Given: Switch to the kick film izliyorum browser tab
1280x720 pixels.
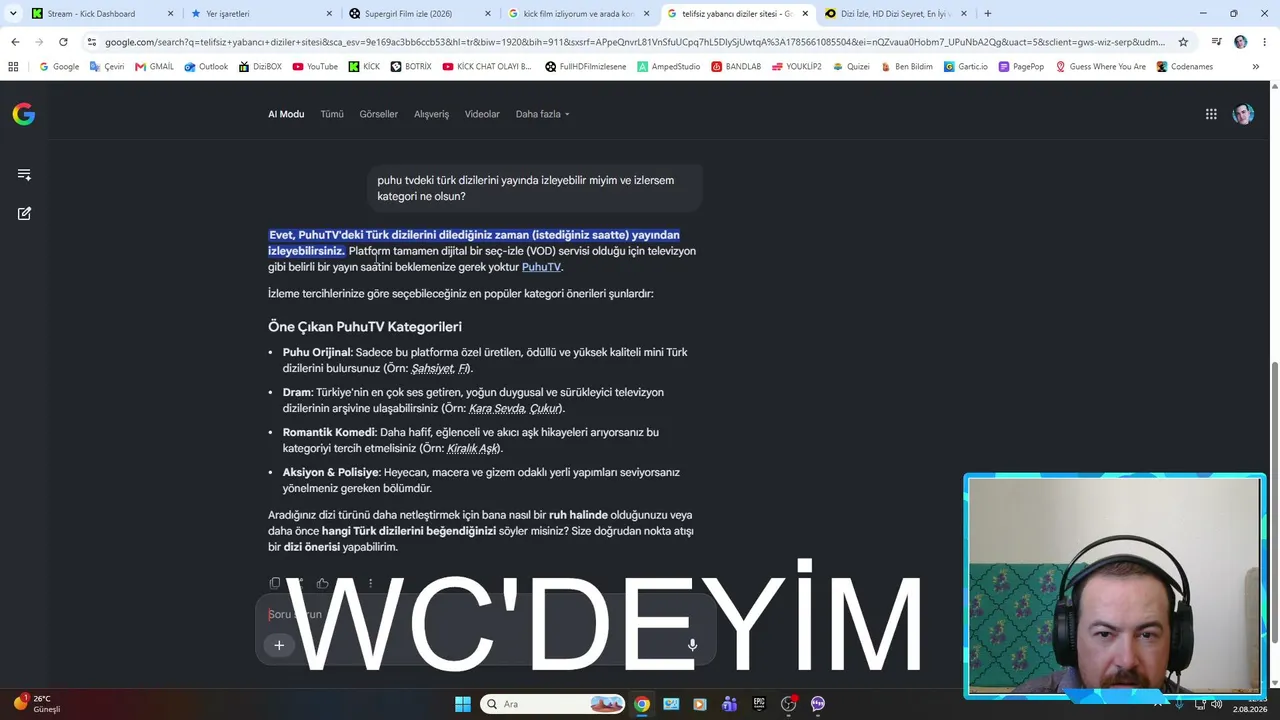Looking at the screenshot, I should (578, 14).
